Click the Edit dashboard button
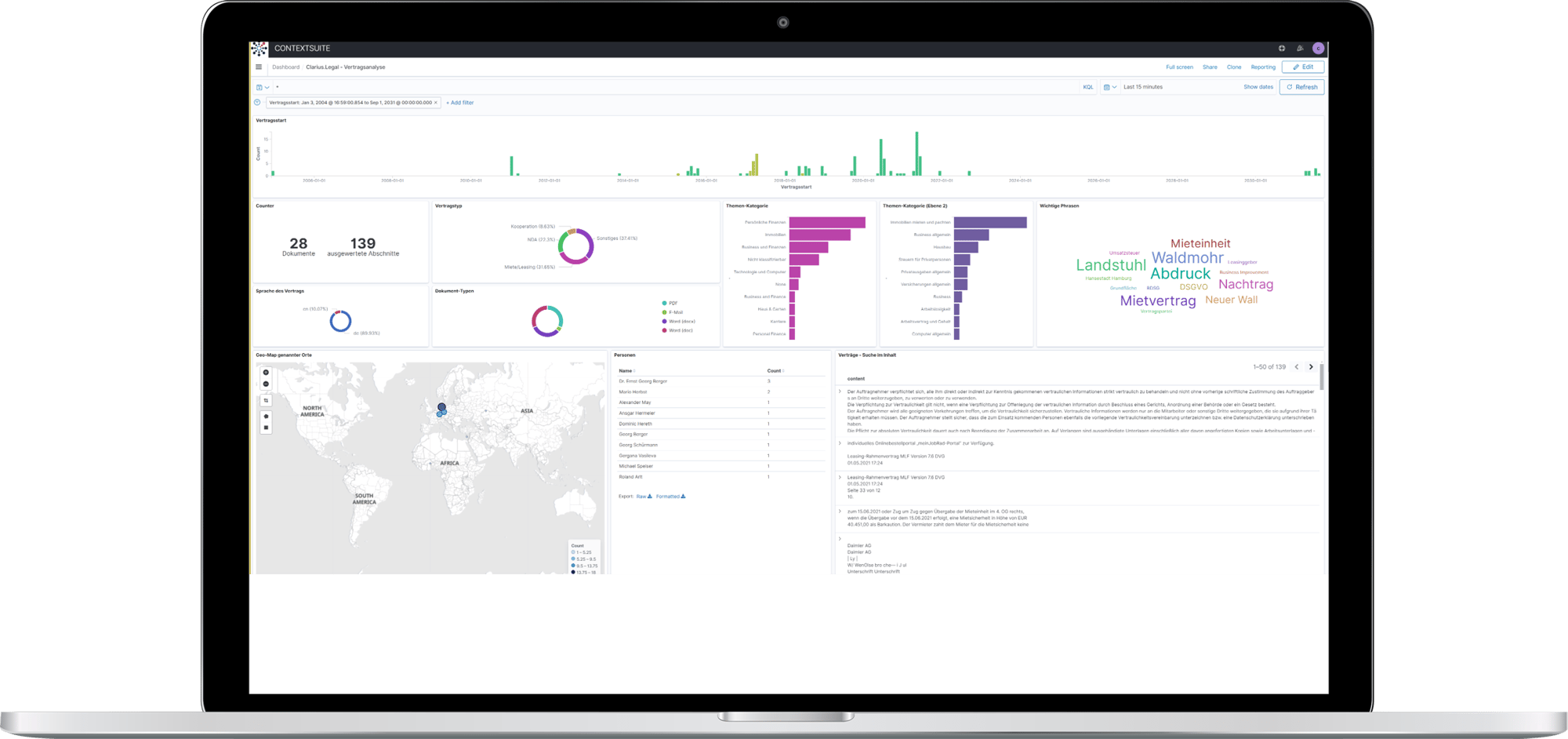Image resolution: width=1568 pixels, height=739 pixels. (1303, 67)
